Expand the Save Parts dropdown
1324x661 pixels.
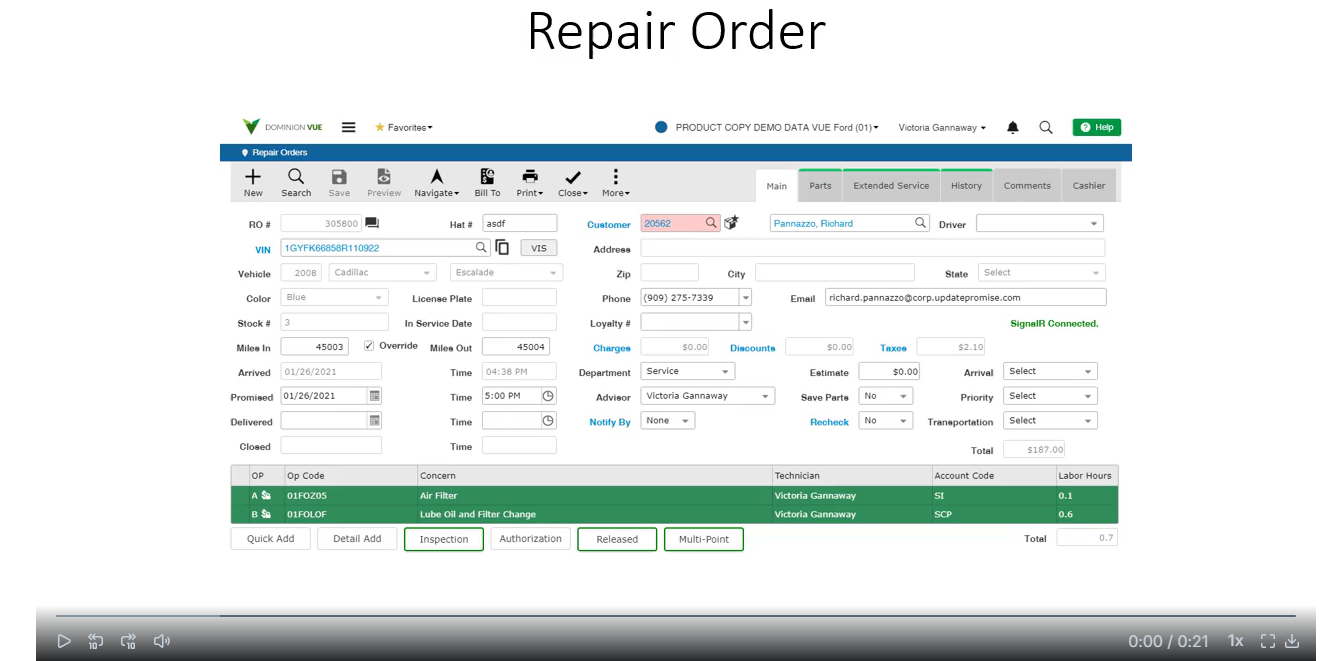click(x=886, y=396)
